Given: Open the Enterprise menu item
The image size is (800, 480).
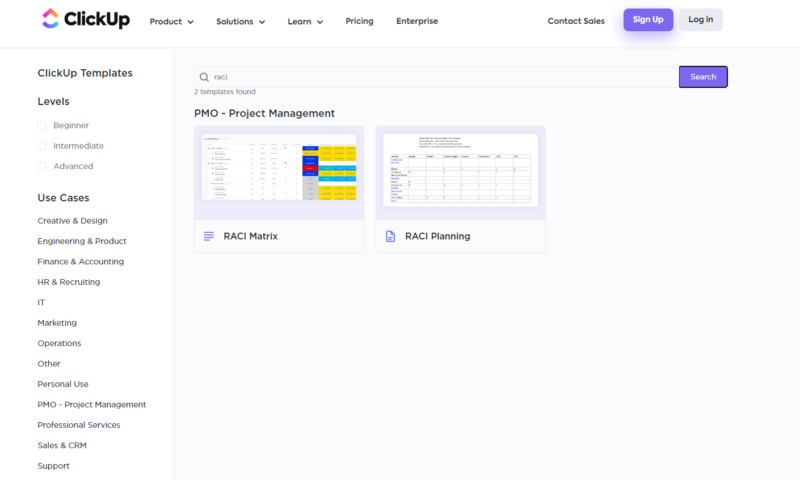Looking at the screenshot, I should (416, 21).
